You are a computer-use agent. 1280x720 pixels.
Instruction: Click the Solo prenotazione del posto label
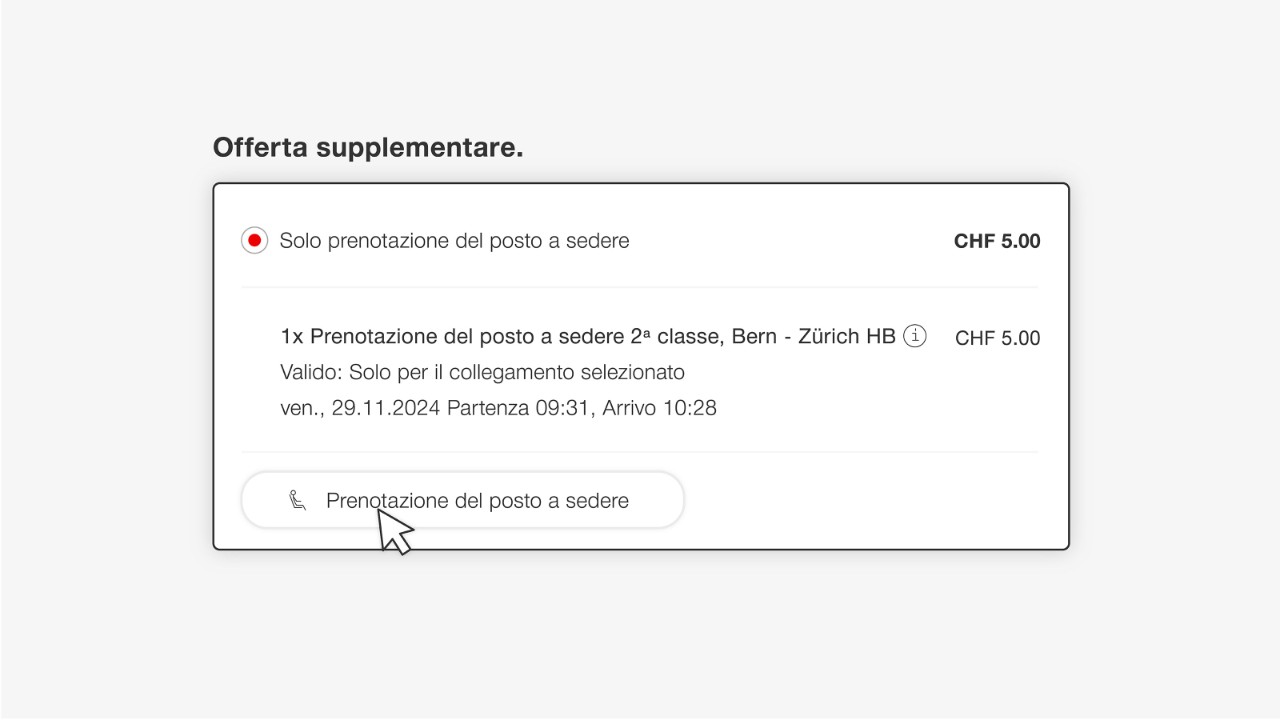click(x=455, y=240)
